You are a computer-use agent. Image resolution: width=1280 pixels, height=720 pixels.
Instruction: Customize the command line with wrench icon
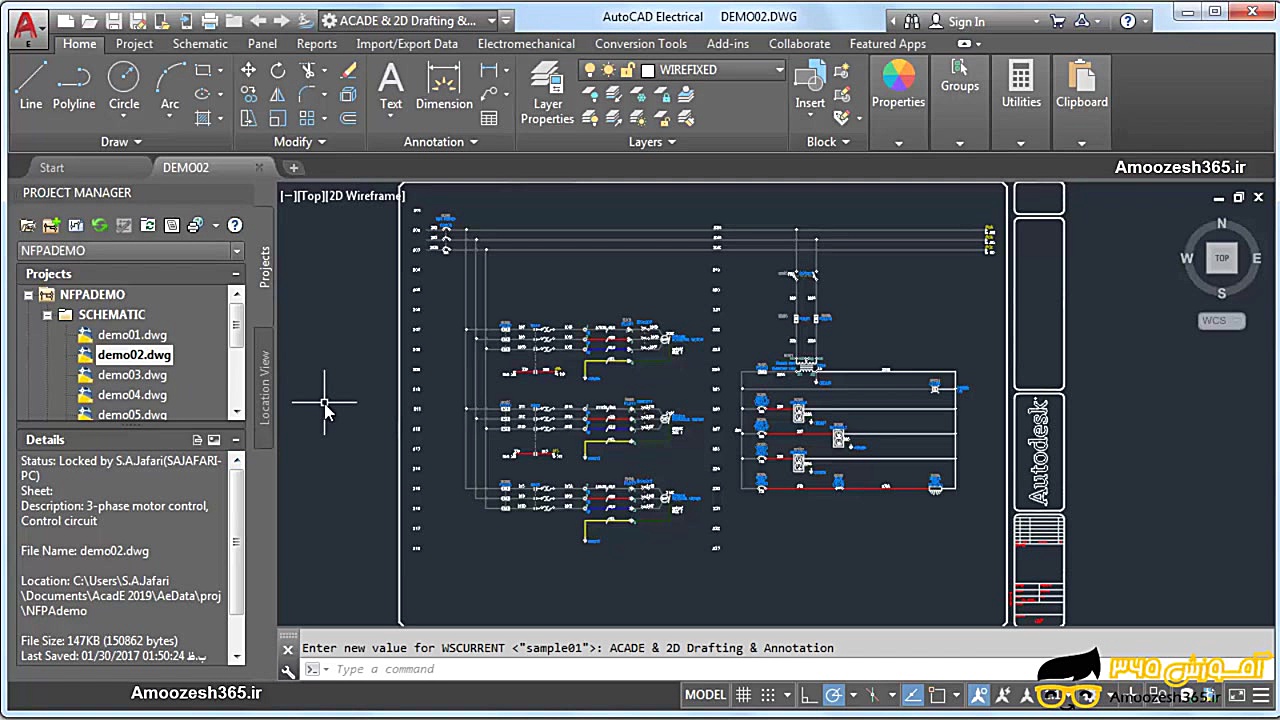click(288, 670)
